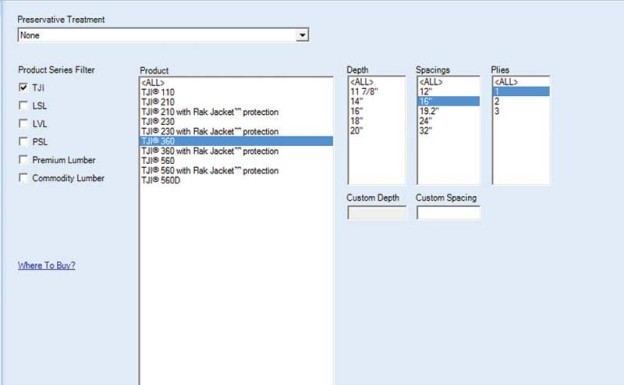
Task: Tick the Premium Lumber checkbox
Action: coord(23,160)
